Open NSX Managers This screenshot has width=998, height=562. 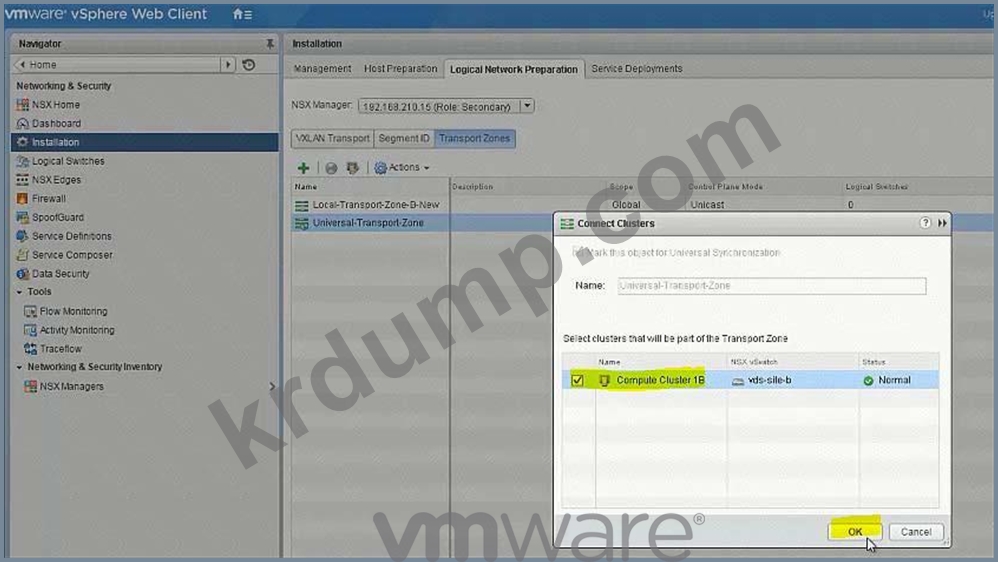click(71, 386)
